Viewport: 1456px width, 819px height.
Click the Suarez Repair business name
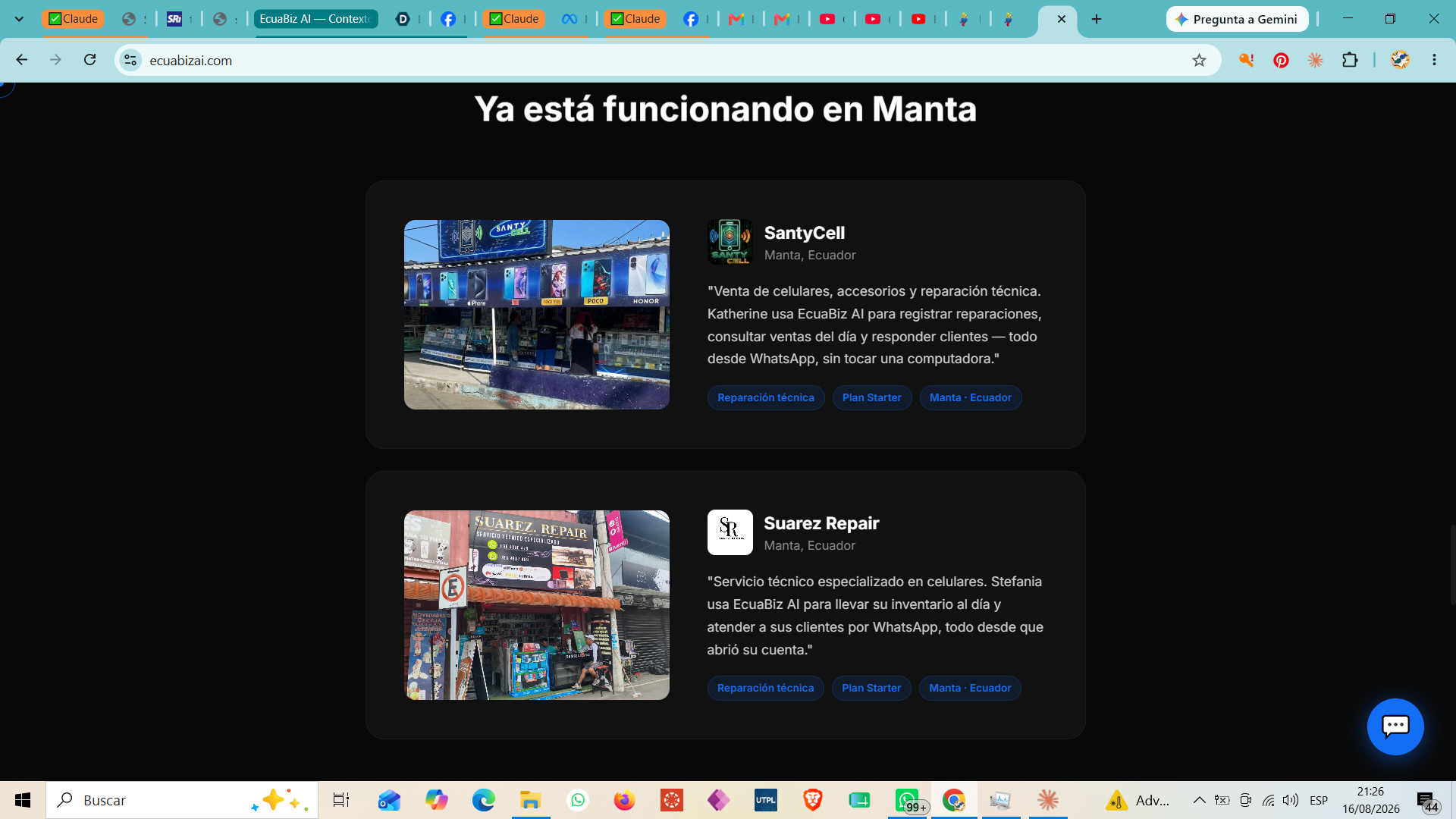[821, 523]
